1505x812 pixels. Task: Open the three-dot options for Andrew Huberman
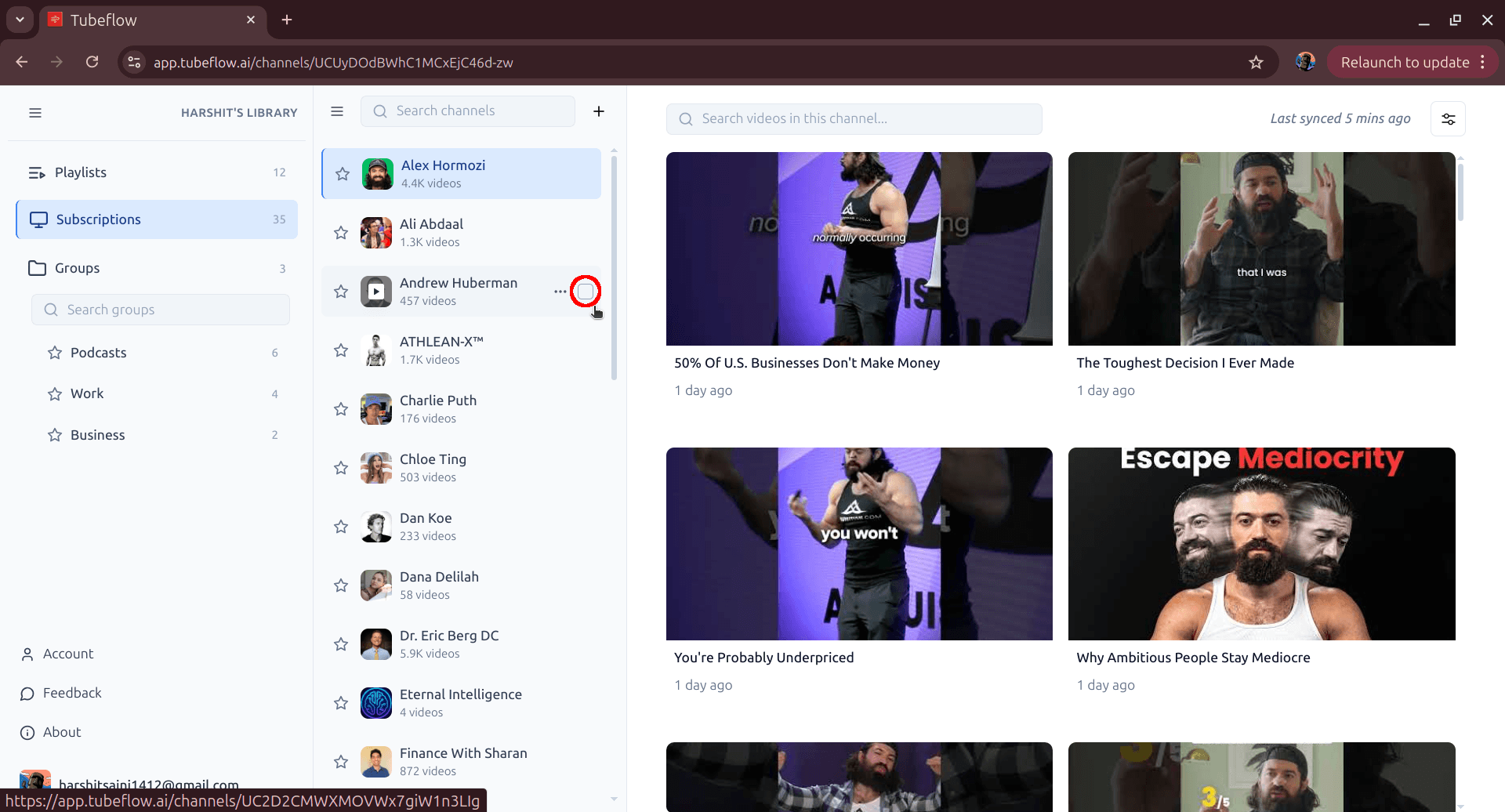(x=560, y=291)
